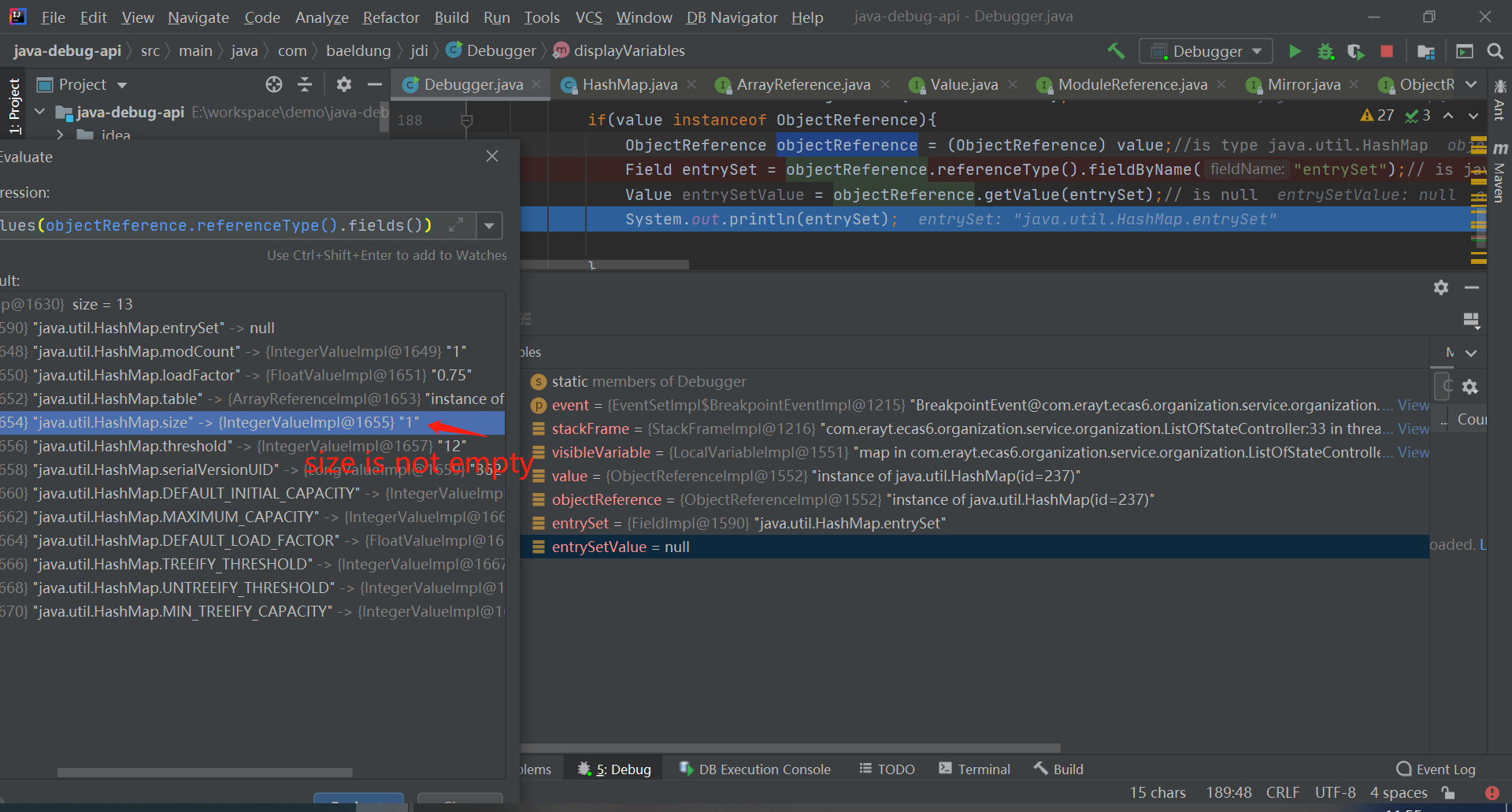
Task: Open Debug panel settings gear
Action: pyautogui.click(x=1441, y=287)
